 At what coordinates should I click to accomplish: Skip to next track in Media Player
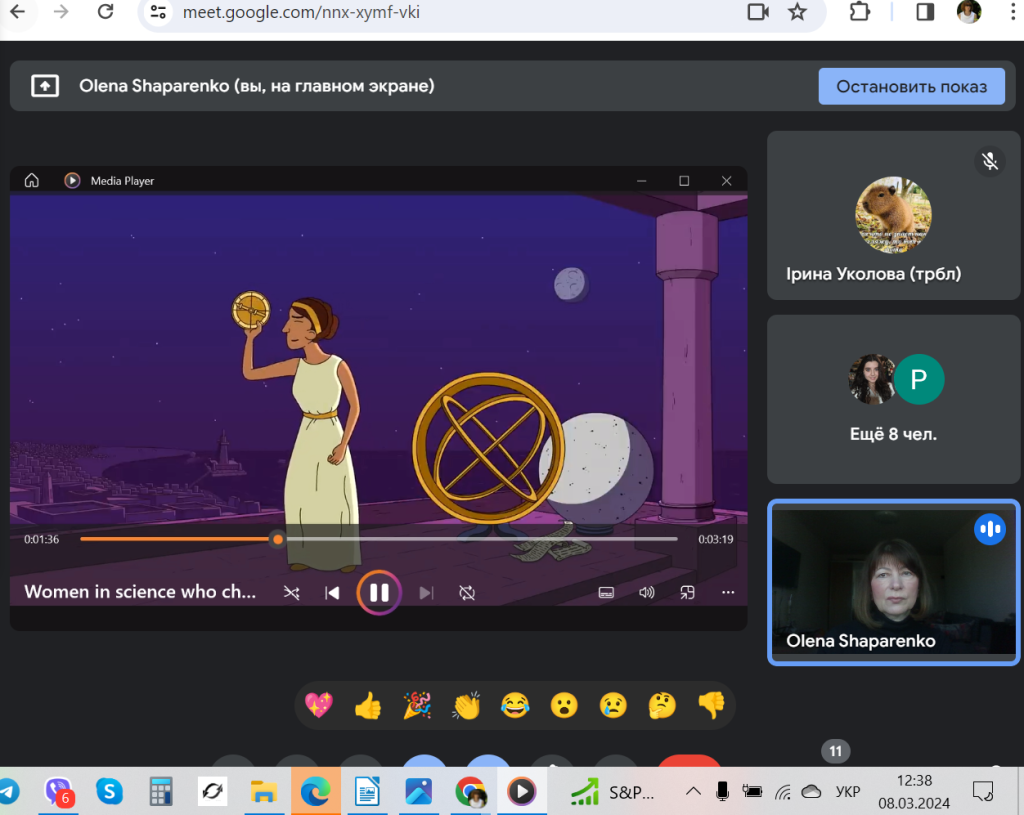[x=426, y=592]
